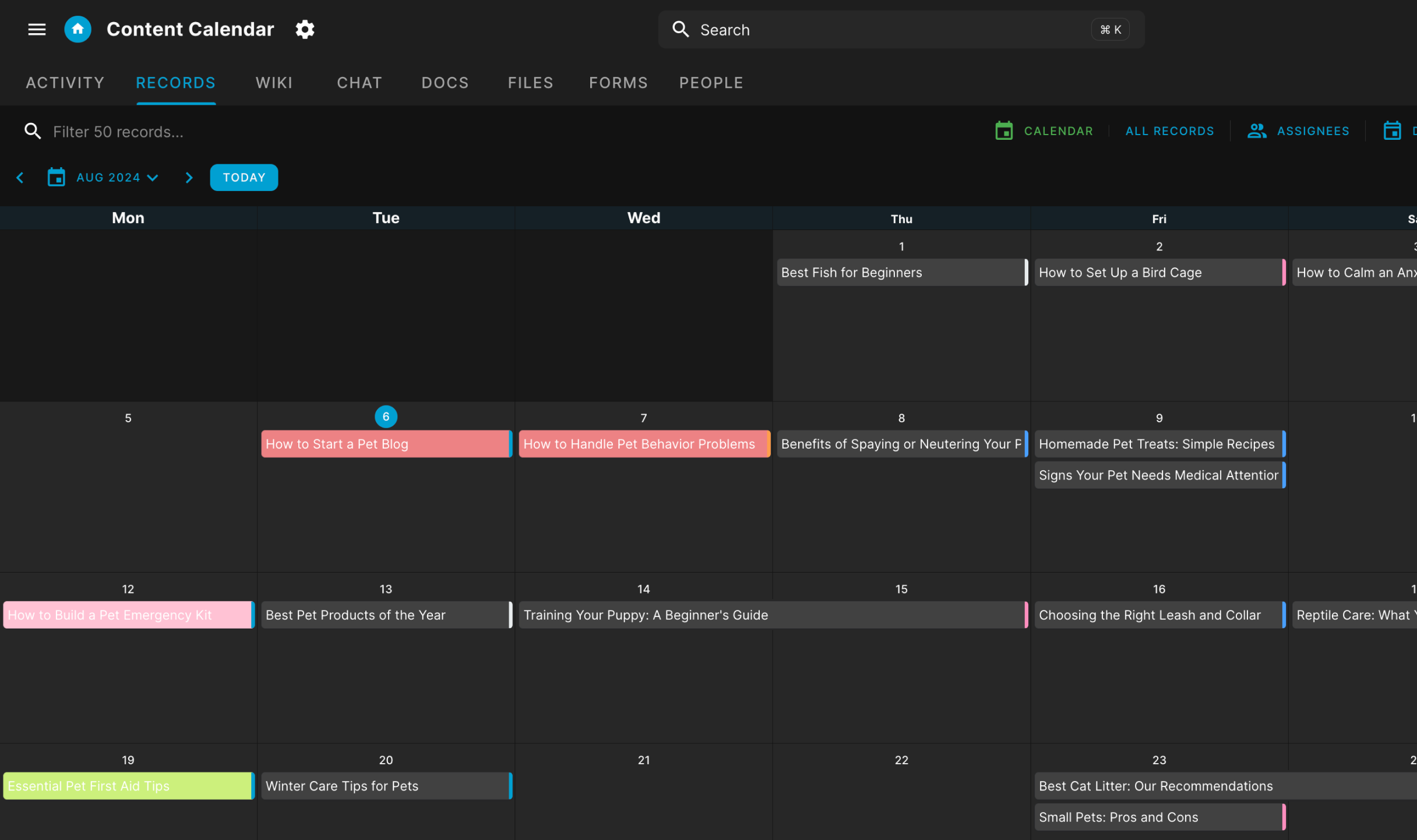Select the WIKI tab
Image resolution: width=1417 pixels, height=840 pixels.
click(x=273, y=83)
